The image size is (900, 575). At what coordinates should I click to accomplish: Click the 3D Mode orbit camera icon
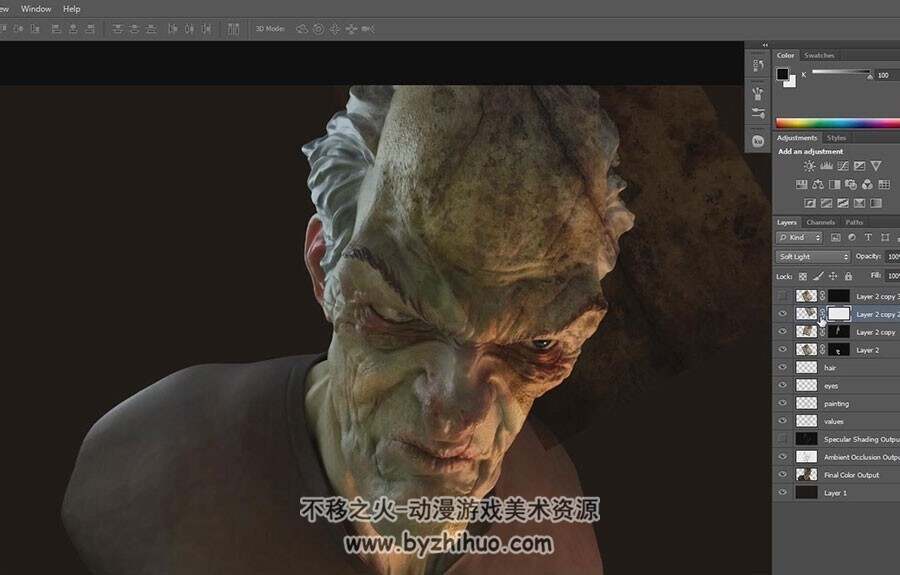click(301, 29)
